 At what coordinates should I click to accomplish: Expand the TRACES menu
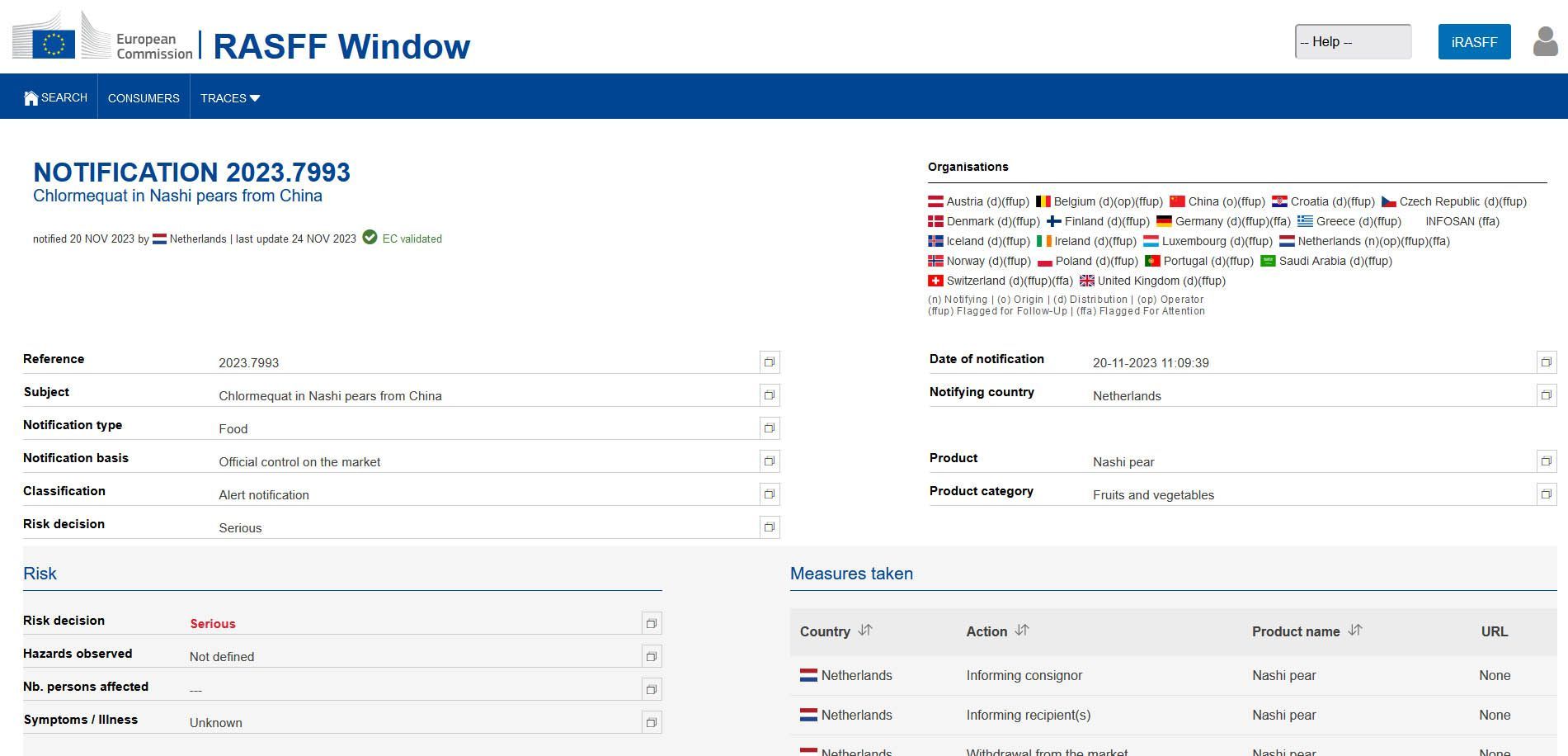point(230,98)
